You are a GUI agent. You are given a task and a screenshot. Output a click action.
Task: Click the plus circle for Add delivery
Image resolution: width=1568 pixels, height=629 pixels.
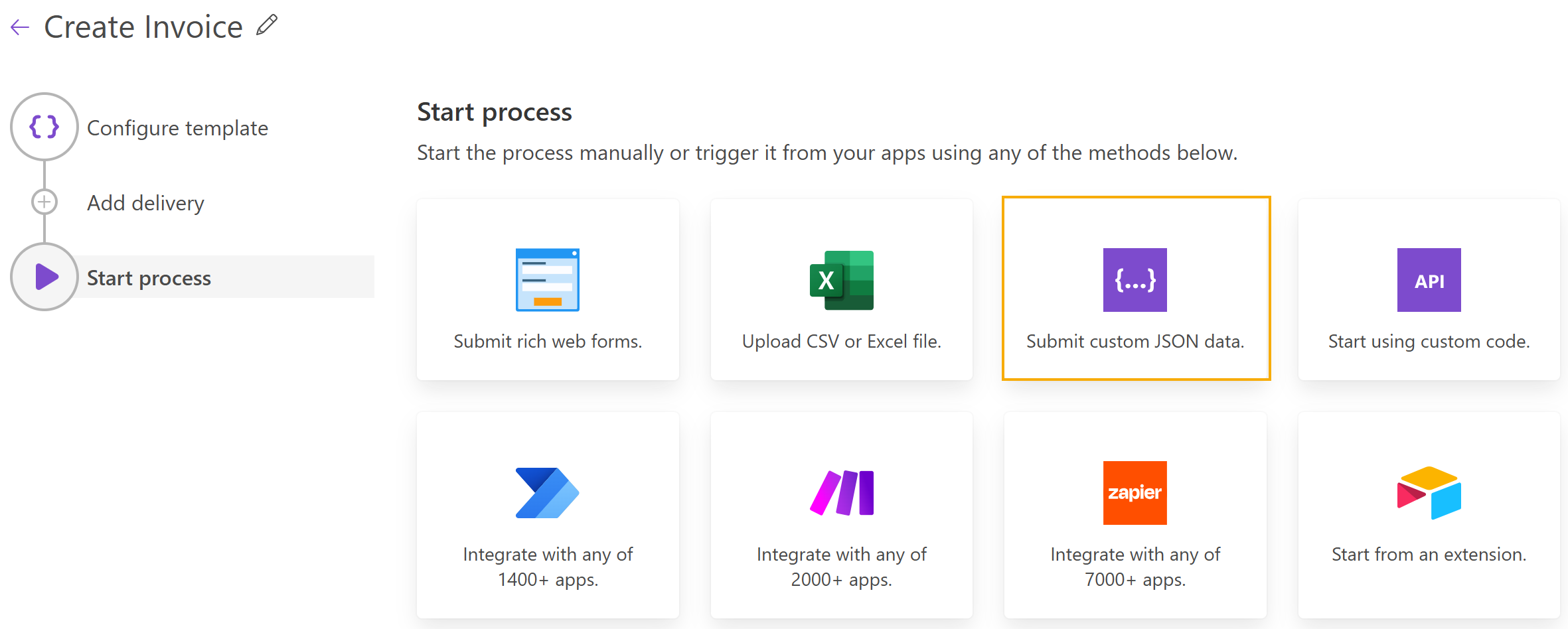point(44,202)
